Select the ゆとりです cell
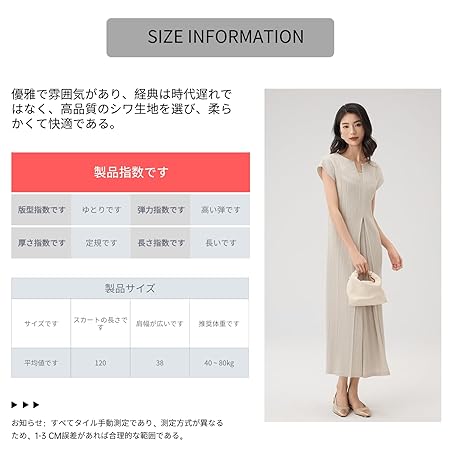456x456 pixels. (101, 210)
